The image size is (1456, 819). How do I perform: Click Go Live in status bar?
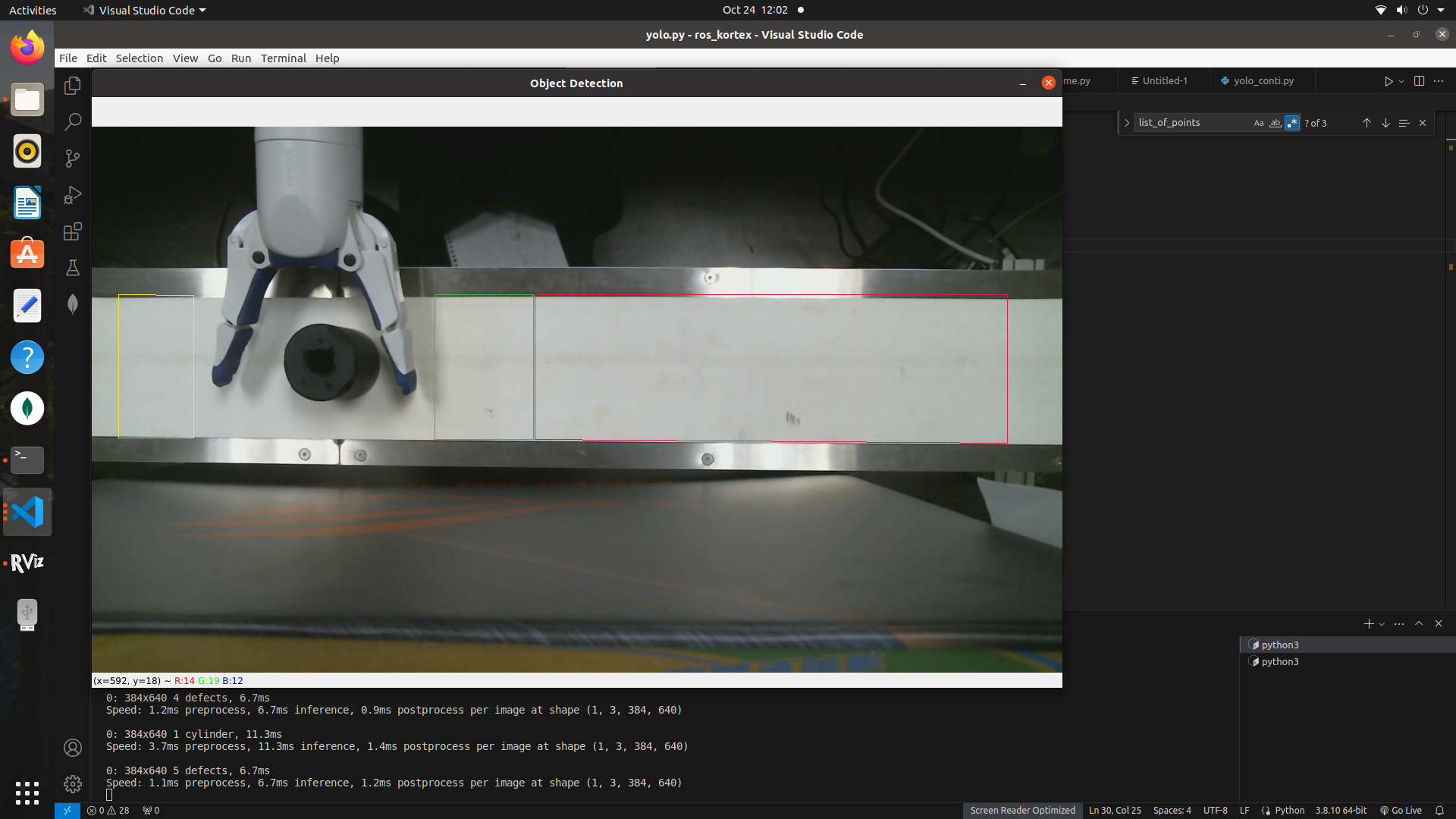click(1401, 811)
